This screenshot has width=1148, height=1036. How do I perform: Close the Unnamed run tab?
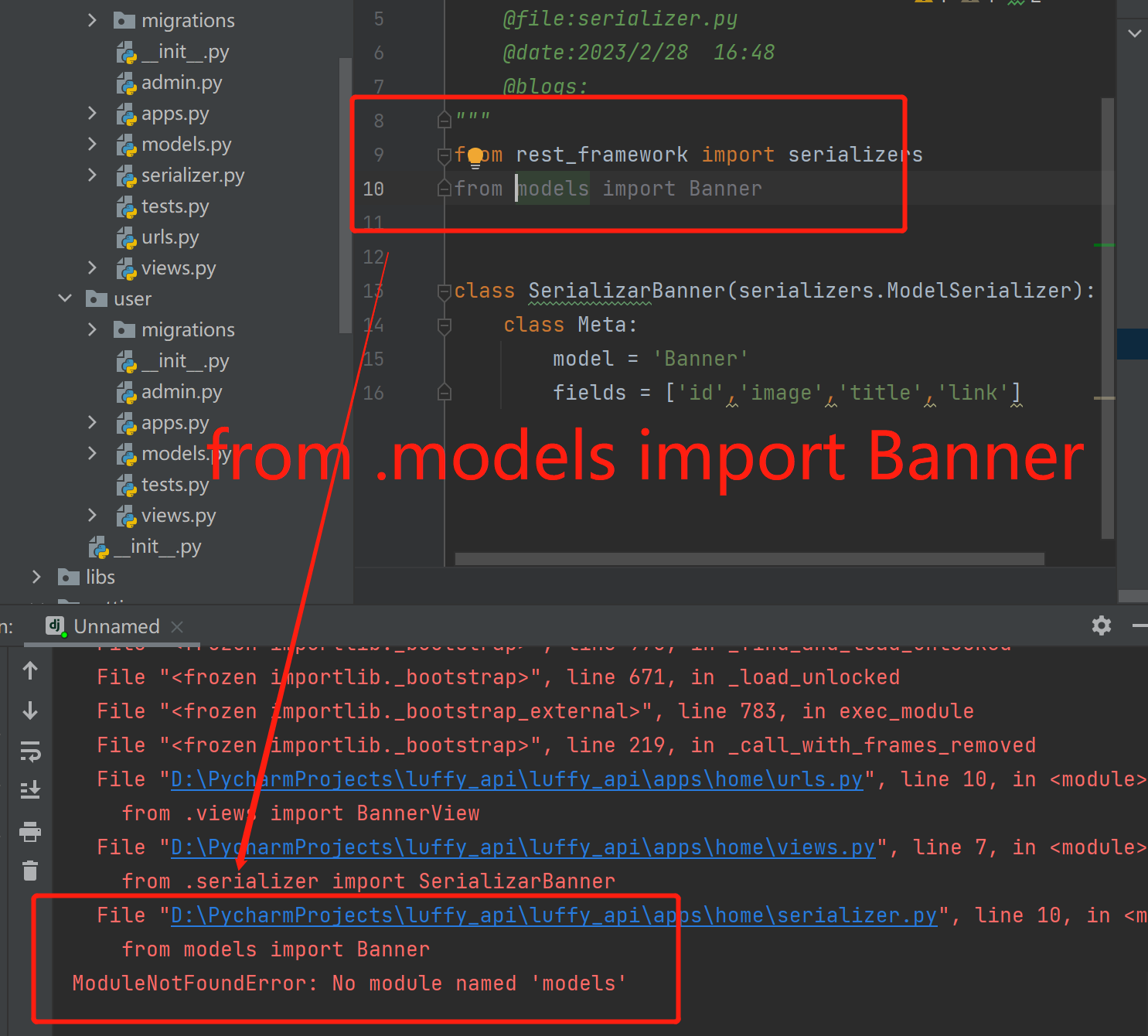click(x=177, y=626)
